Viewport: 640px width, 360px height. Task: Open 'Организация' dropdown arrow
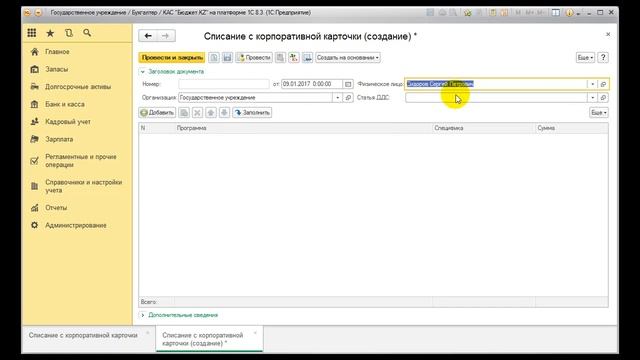(337, 98)
